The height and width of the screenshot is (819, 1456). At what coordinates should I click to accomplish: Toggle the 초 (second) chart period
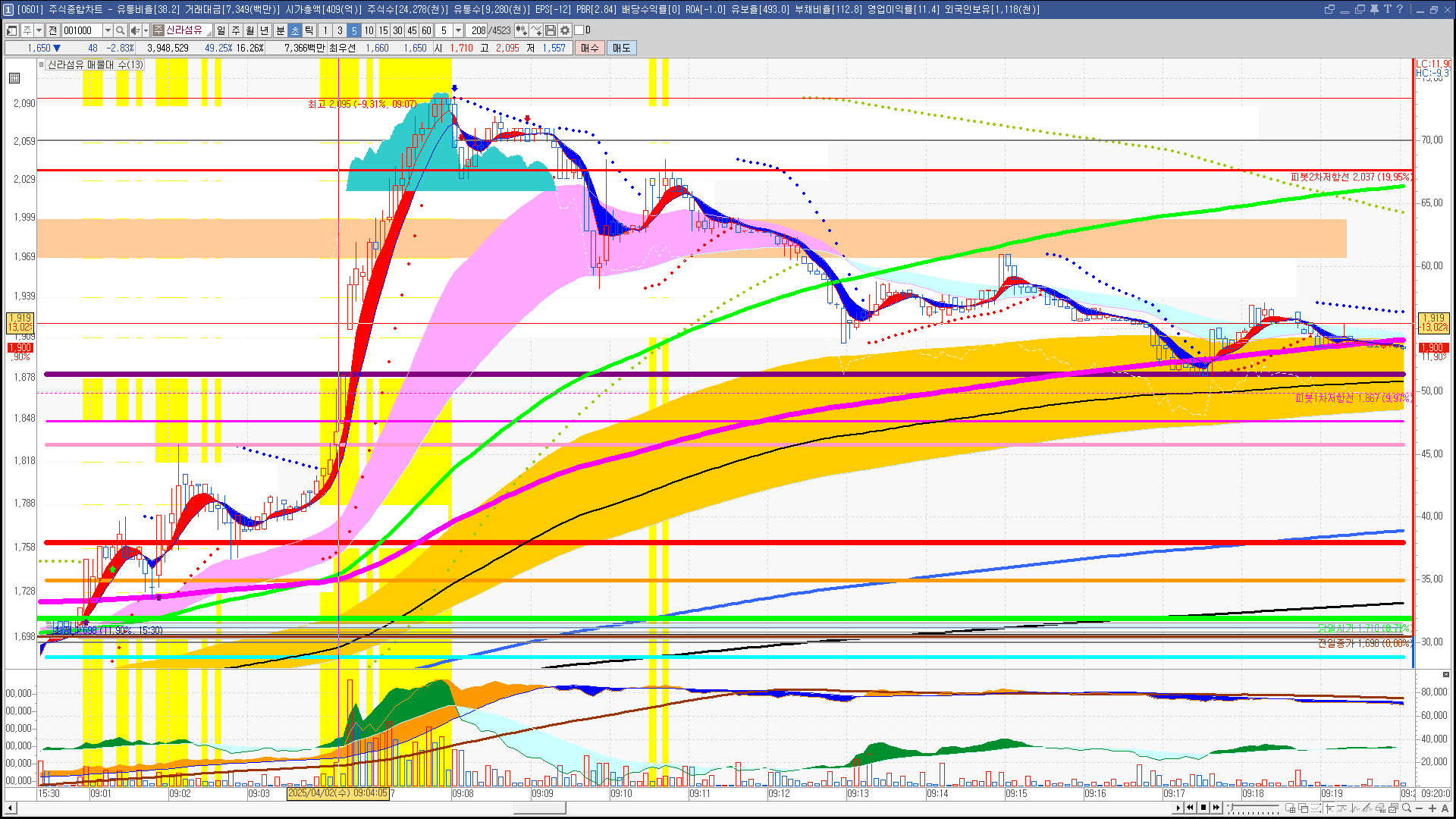[x=295, y=30]
